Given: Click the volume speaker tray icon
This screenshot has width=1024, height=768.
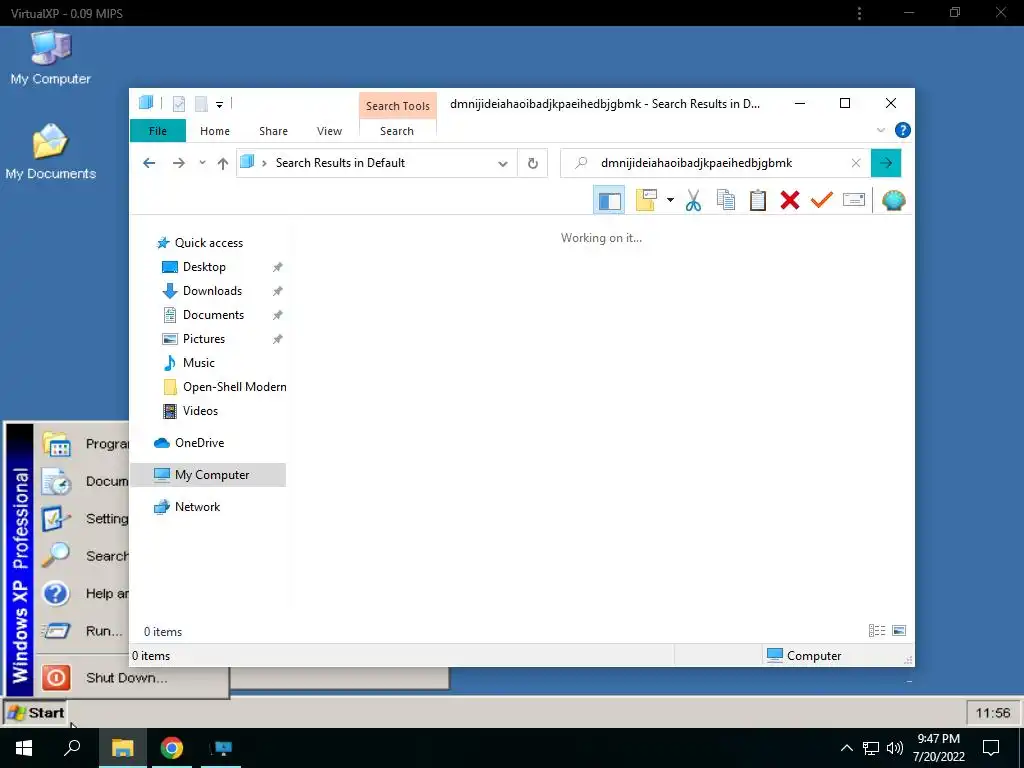Looking at the screenshot, I should pyautogui.click(x=895, y=748).
